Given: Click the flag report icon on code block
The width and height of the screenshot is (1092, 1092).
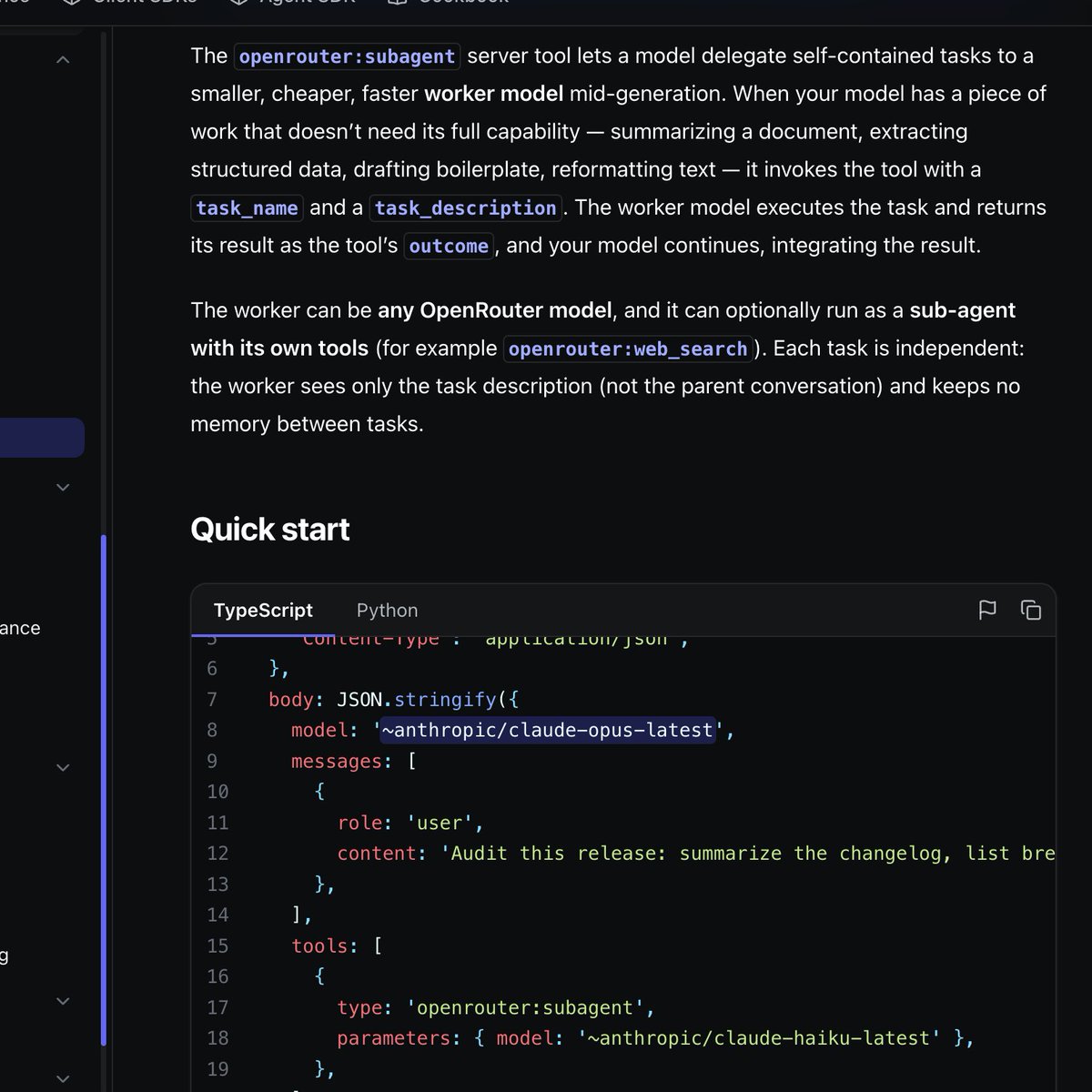Looking at the screenshot, I should point(987,610).
